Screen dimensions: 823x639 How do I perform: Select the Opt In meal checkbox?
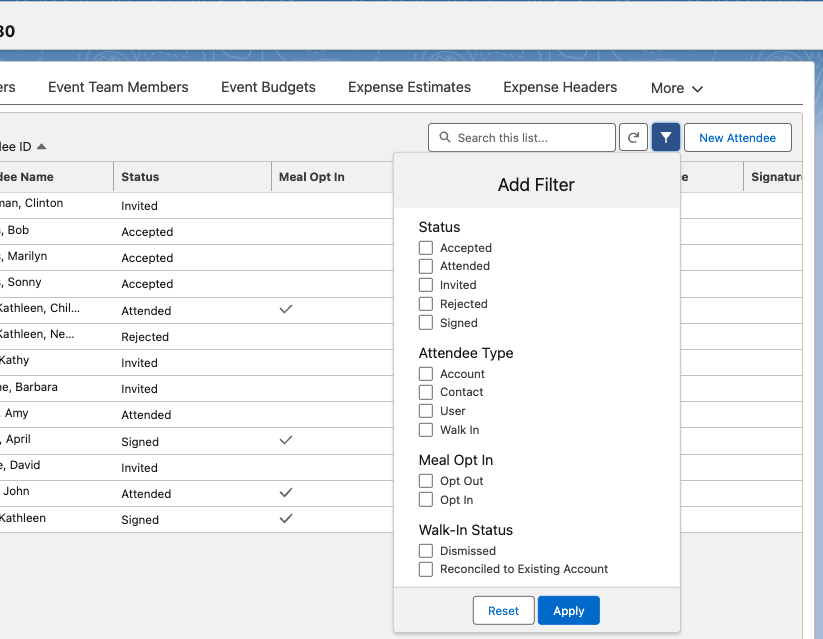tap(426, 500)
